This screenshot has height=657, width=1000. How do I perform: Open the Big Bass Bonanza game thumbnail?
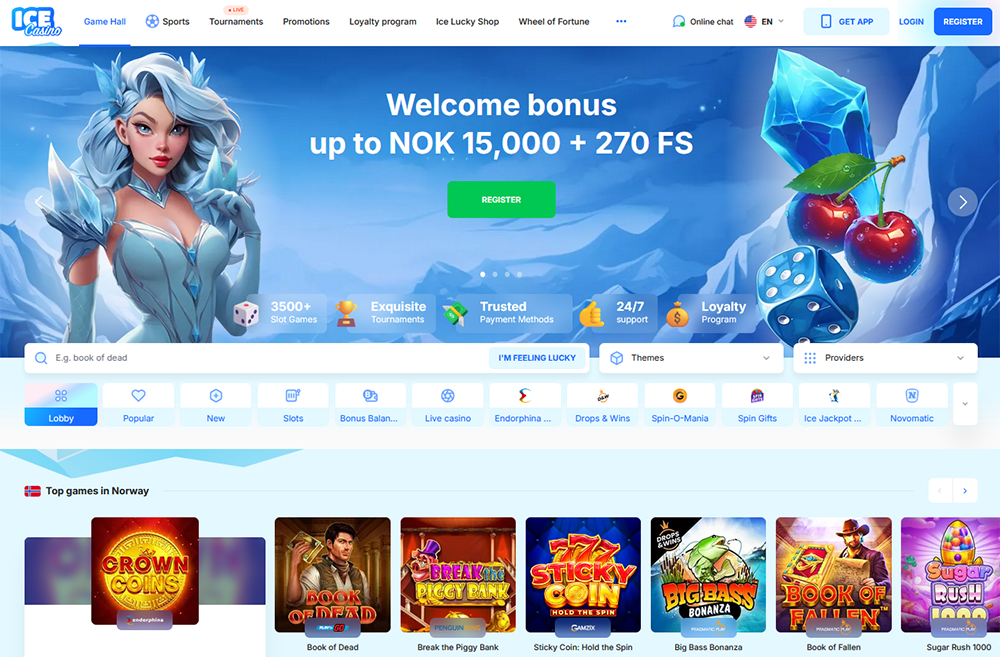pos(708,575)
